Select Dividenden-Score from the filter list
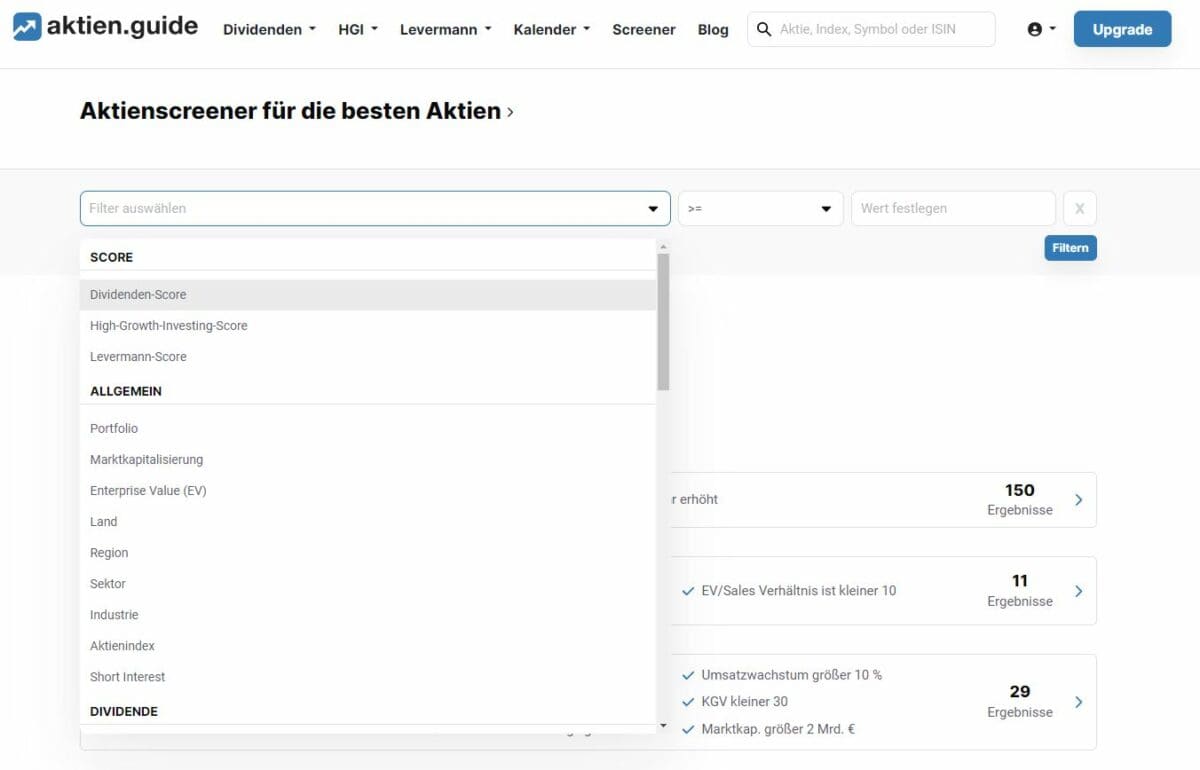 pyautogui.click(x=138, y=294)
